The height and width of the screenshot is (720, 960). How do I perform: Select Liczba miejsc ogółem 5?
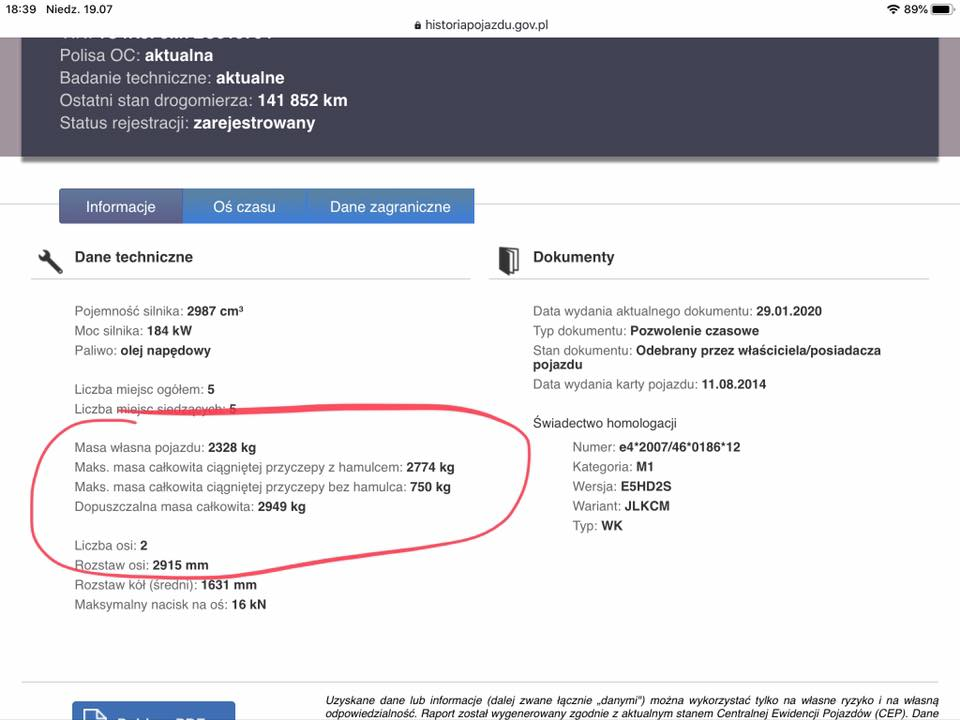click(x=144, y=389)
